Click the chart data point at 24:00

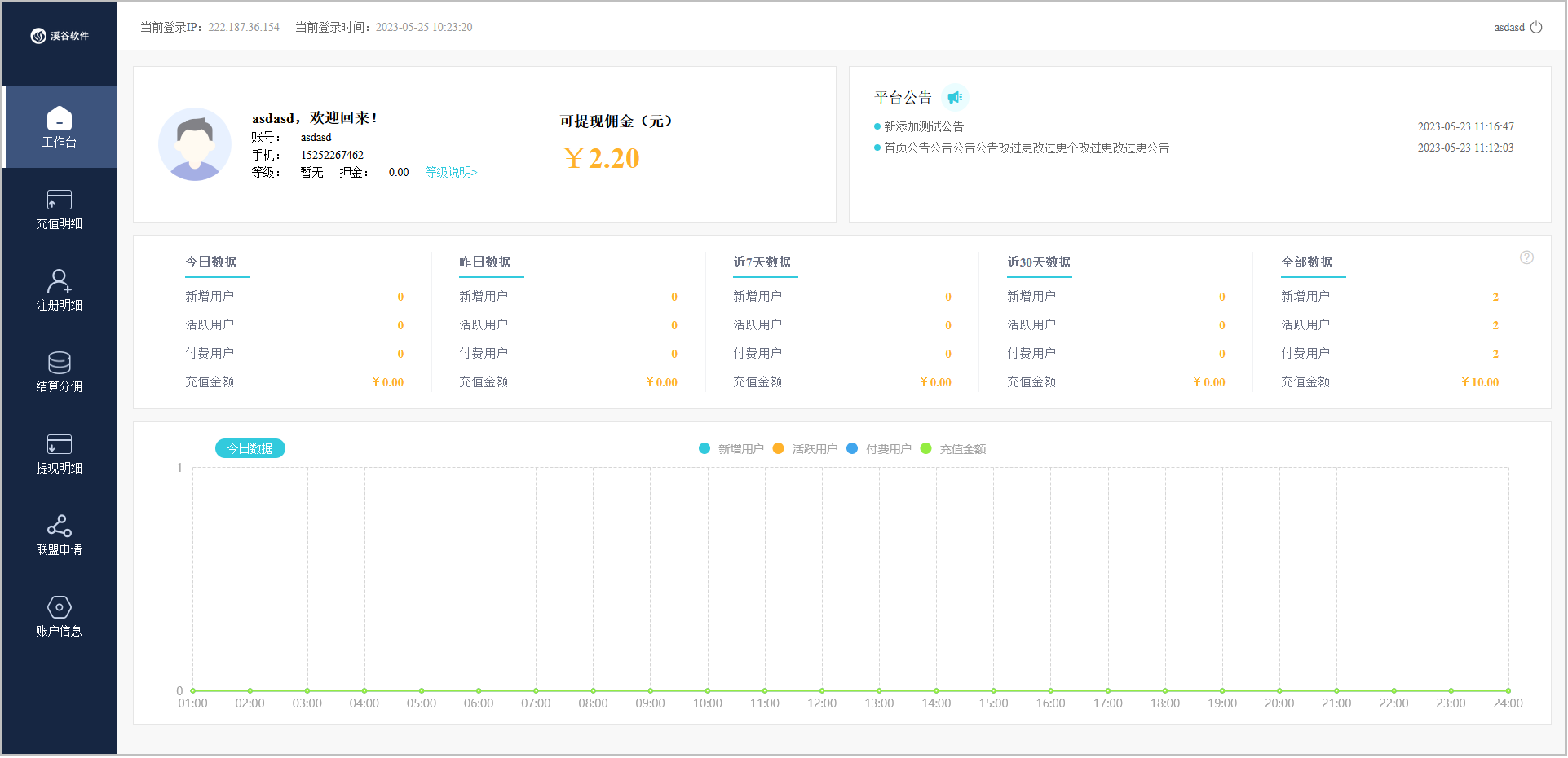[1508, 690]
